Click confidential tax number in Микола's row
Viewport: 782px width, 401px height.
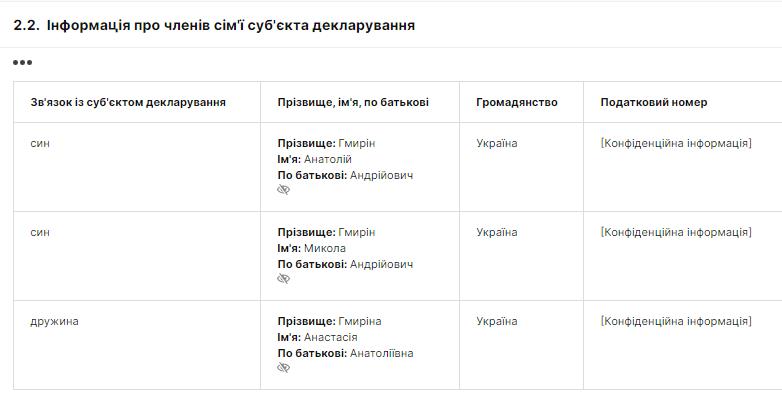[x=676, y=232]
